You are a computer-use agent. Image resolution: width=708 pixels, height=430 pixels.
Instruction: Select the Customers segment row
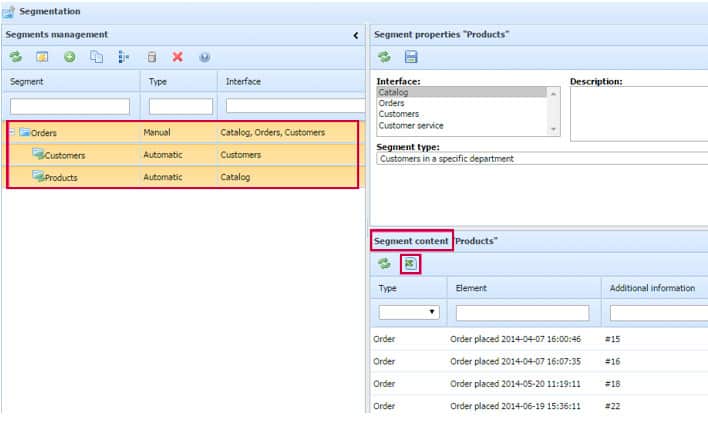click(183, 155)
